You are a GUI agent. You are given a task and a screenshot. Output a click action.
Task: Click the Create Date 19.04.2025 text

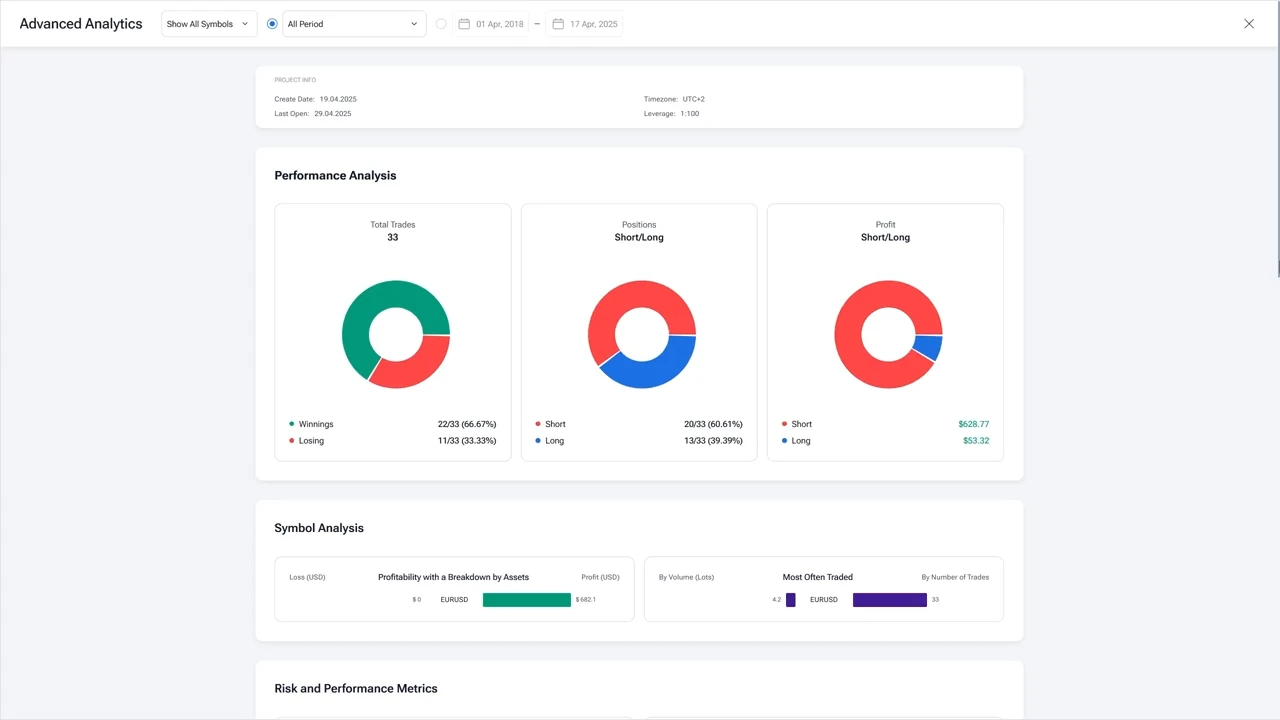316,99
